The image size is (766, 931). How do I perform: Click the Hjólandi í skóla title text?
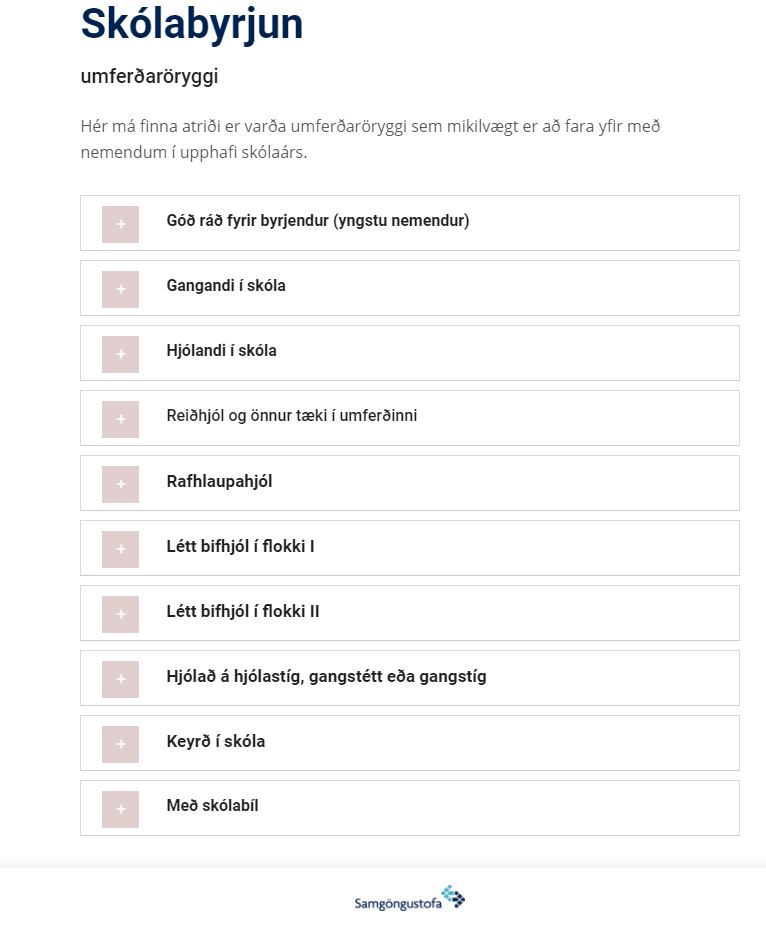[221, 350]
